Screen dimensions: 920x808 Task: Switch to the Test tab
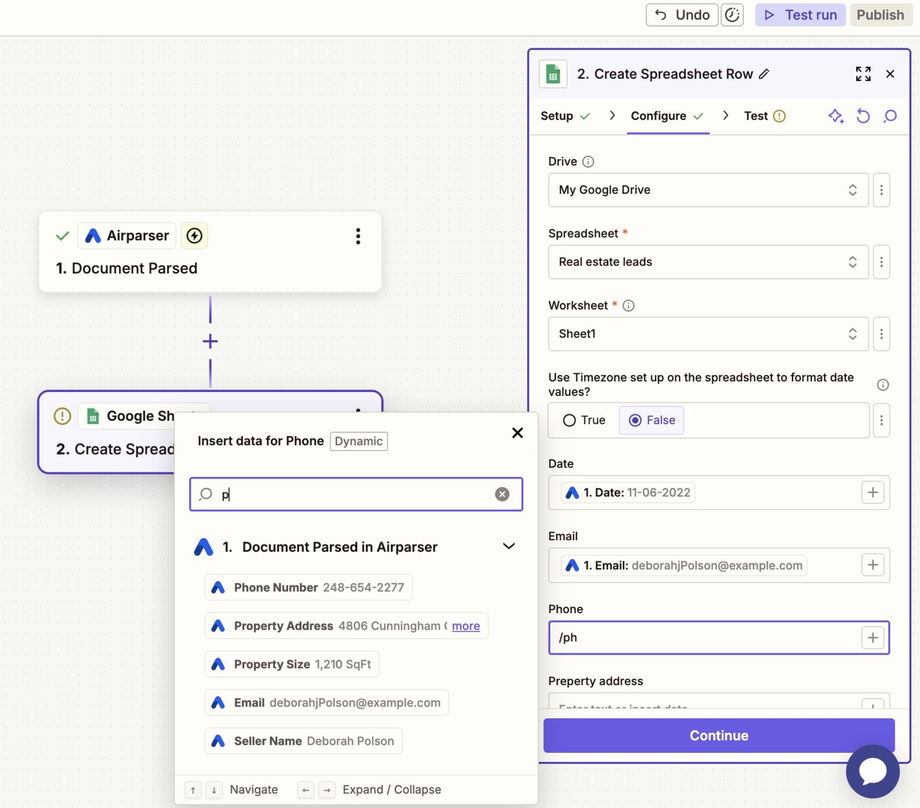(756, 116)
